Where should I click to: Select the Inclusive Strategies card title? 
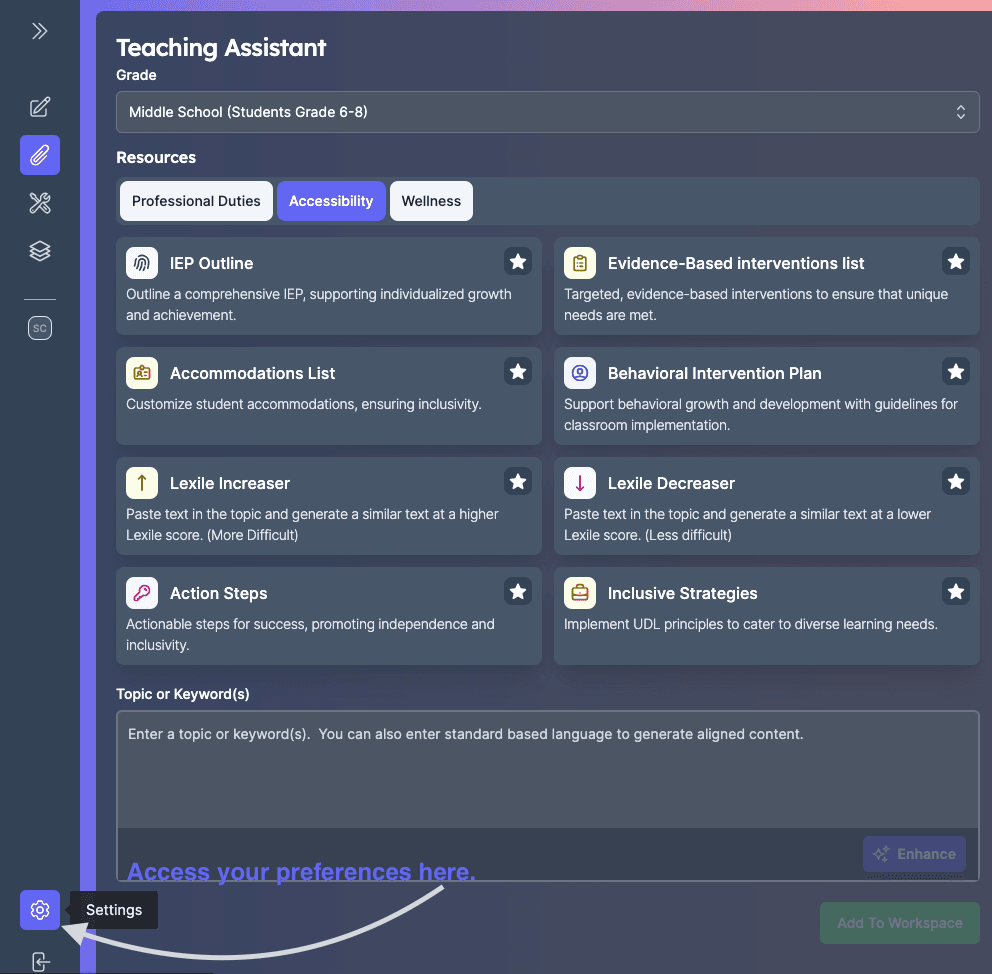683,593
